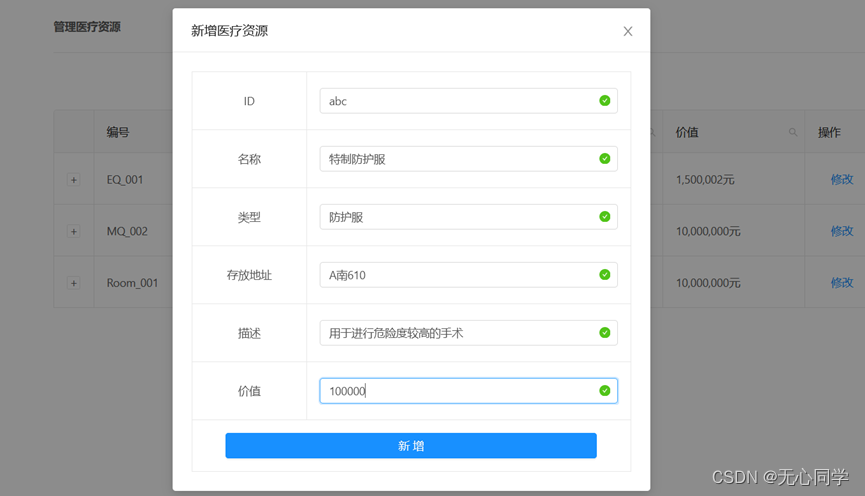This screenshot has height=496, width=865.
Task: Click the 价值 input with 100000
Action: tap(468, 391)
